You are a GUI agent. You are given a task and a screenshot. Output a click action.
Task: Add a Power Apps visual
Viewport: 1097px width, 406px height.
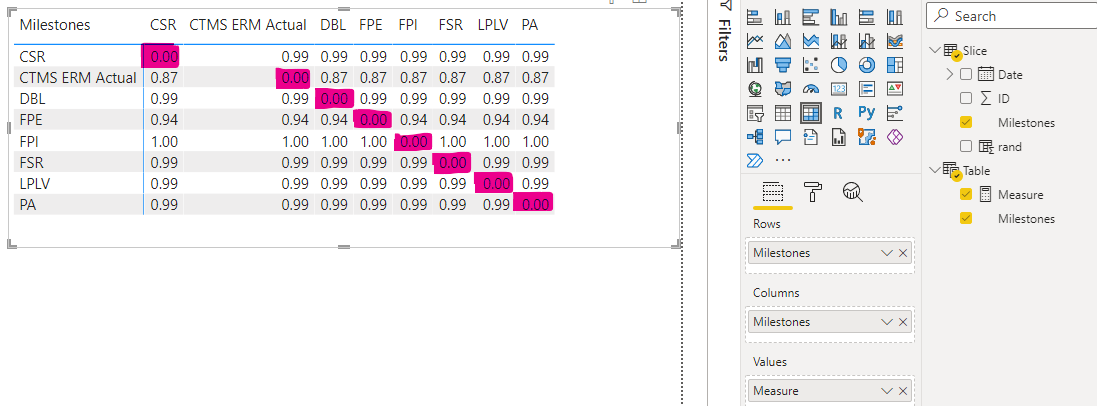click(x=895, y=136)
